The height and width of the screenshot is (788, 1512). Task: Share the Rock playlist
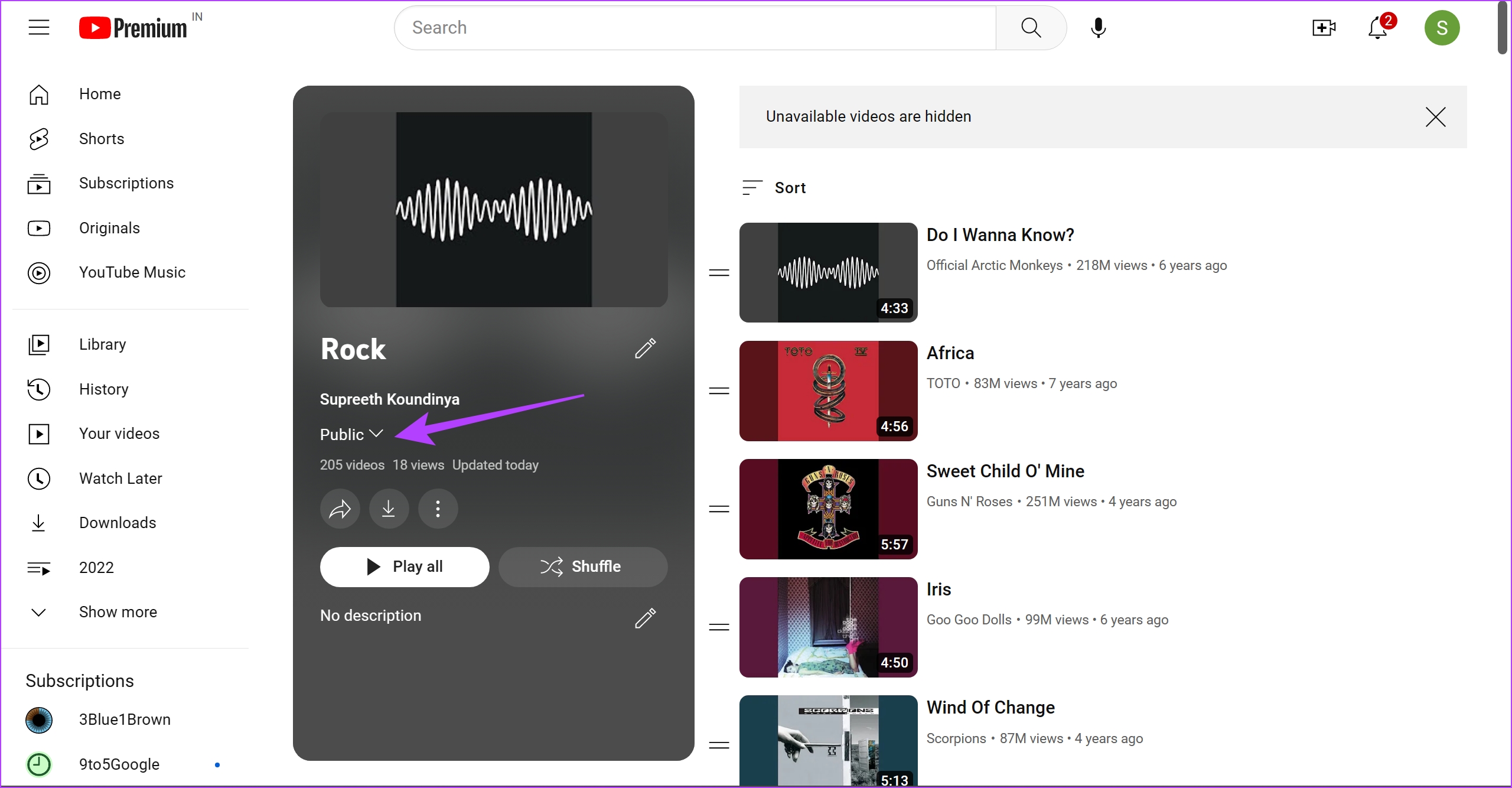(x=340, y=509)
